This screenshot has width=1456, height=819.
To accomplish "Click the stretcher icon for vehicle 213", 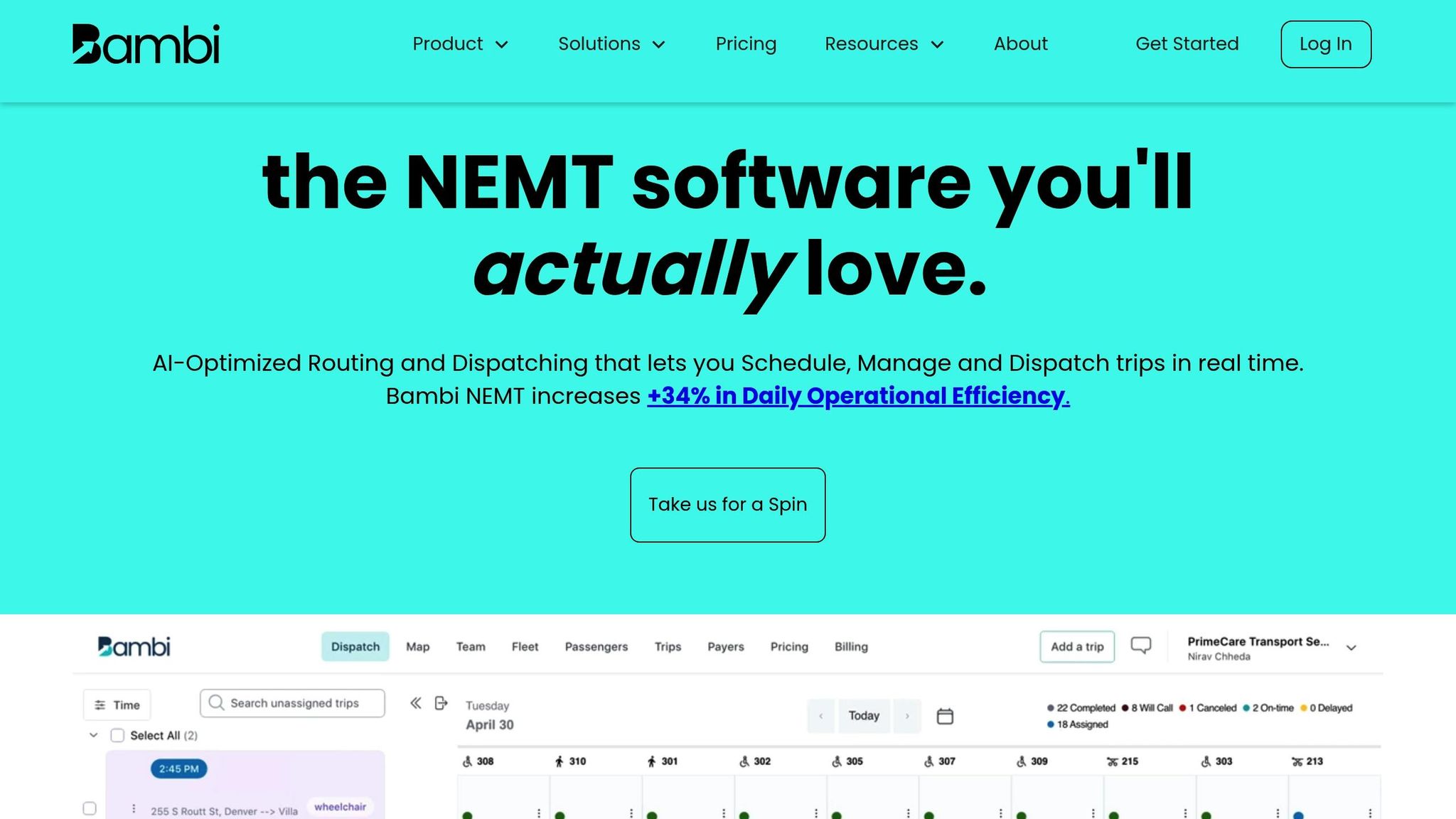I will [x=1297, y=761].
